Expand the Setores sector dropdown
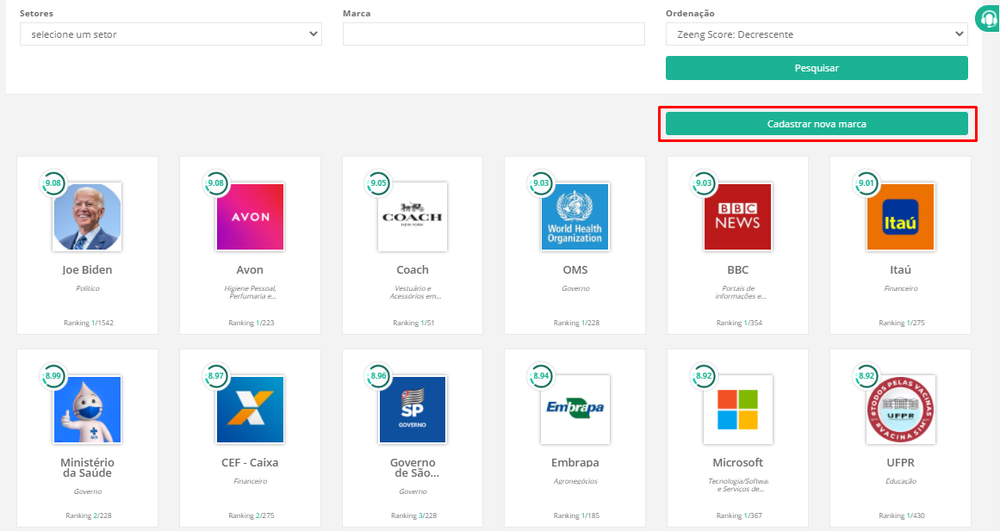This screenshot has width=1000, height=531. click(170, 35)
